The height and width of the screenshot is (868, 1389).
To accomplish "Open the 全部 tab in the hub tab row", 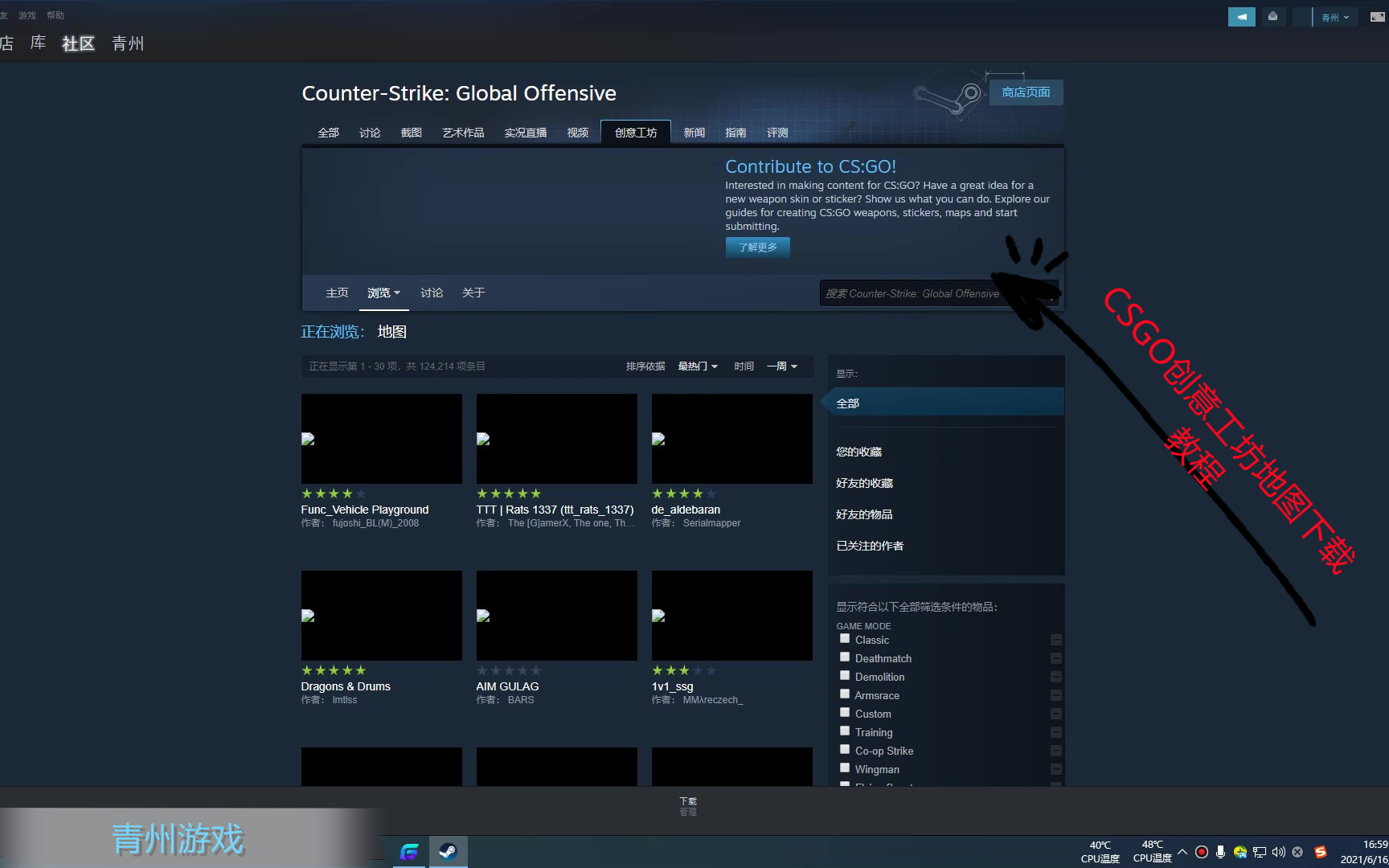I will [328, 133].
